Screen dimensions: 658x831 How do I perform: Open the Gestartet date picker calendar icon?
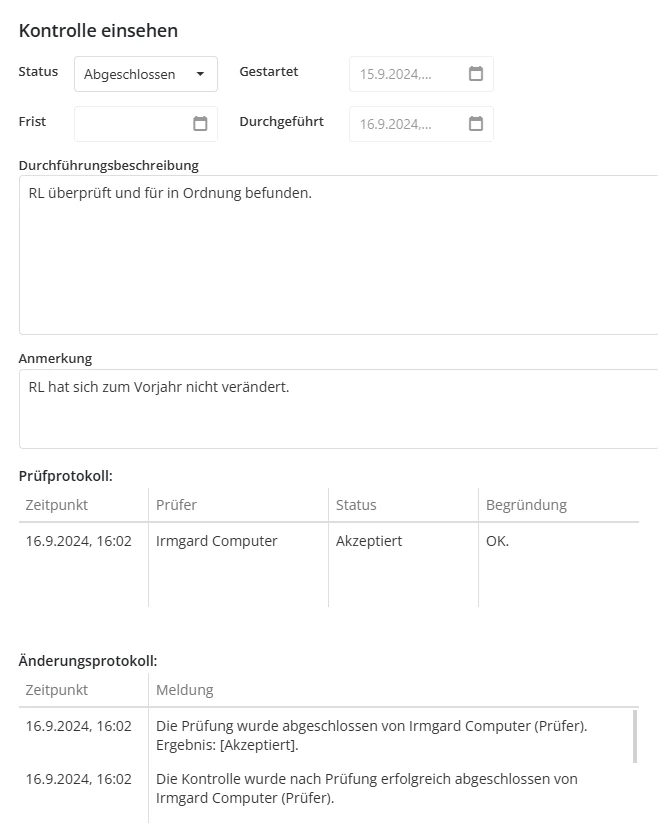pyautogui.click(x=476, y=74)
